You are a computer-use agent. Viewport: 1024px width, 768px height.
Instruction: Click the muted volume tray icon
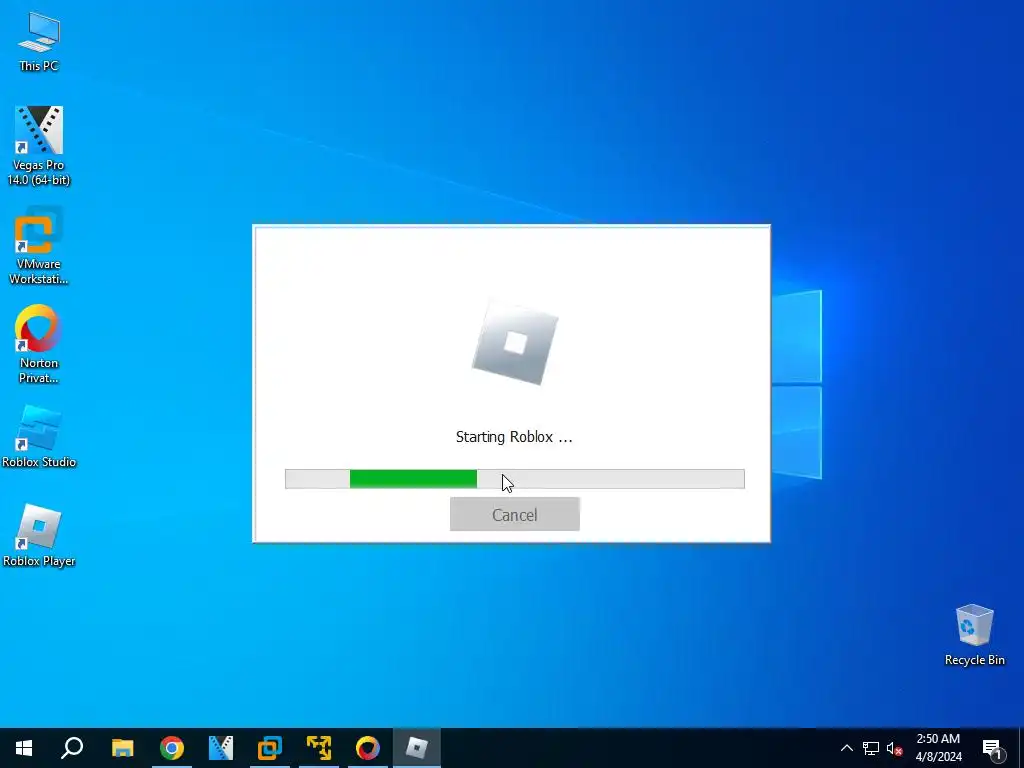(894, 748)
